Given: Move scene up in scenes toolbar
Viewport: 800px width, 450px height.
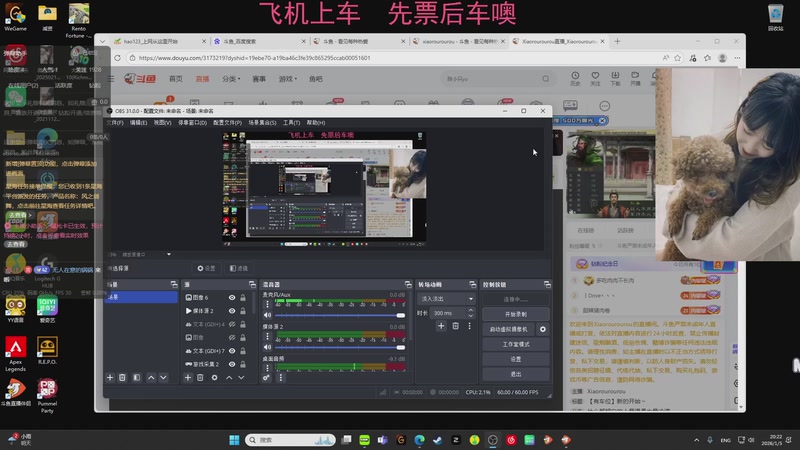Looking at the screenshot, I should (x=151, y=378).
